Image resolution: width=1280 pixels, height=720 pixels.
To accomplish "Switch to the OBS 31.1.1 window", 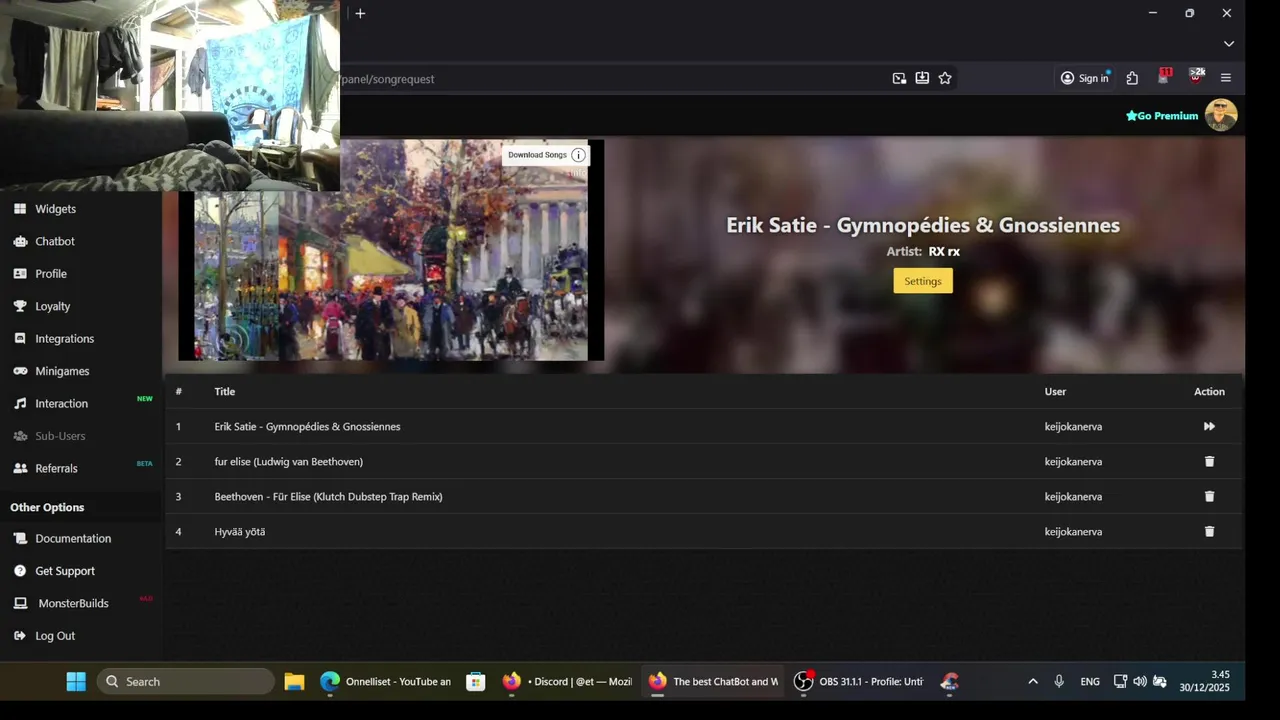I will [859, 681].
